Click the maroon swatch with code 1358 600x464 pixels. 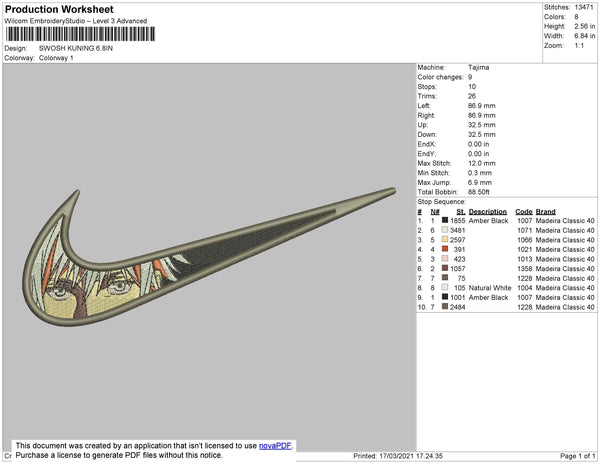click(444, 269)
